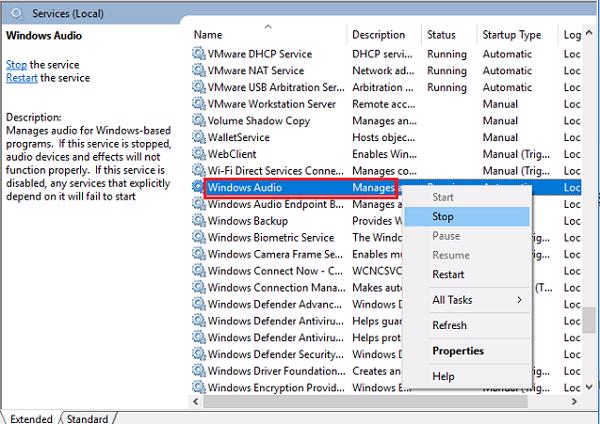Image resolution: width=600 pixels, height=424 pixels.
Task: Sort by the Name column header
Action: click(x=269, y=34)
